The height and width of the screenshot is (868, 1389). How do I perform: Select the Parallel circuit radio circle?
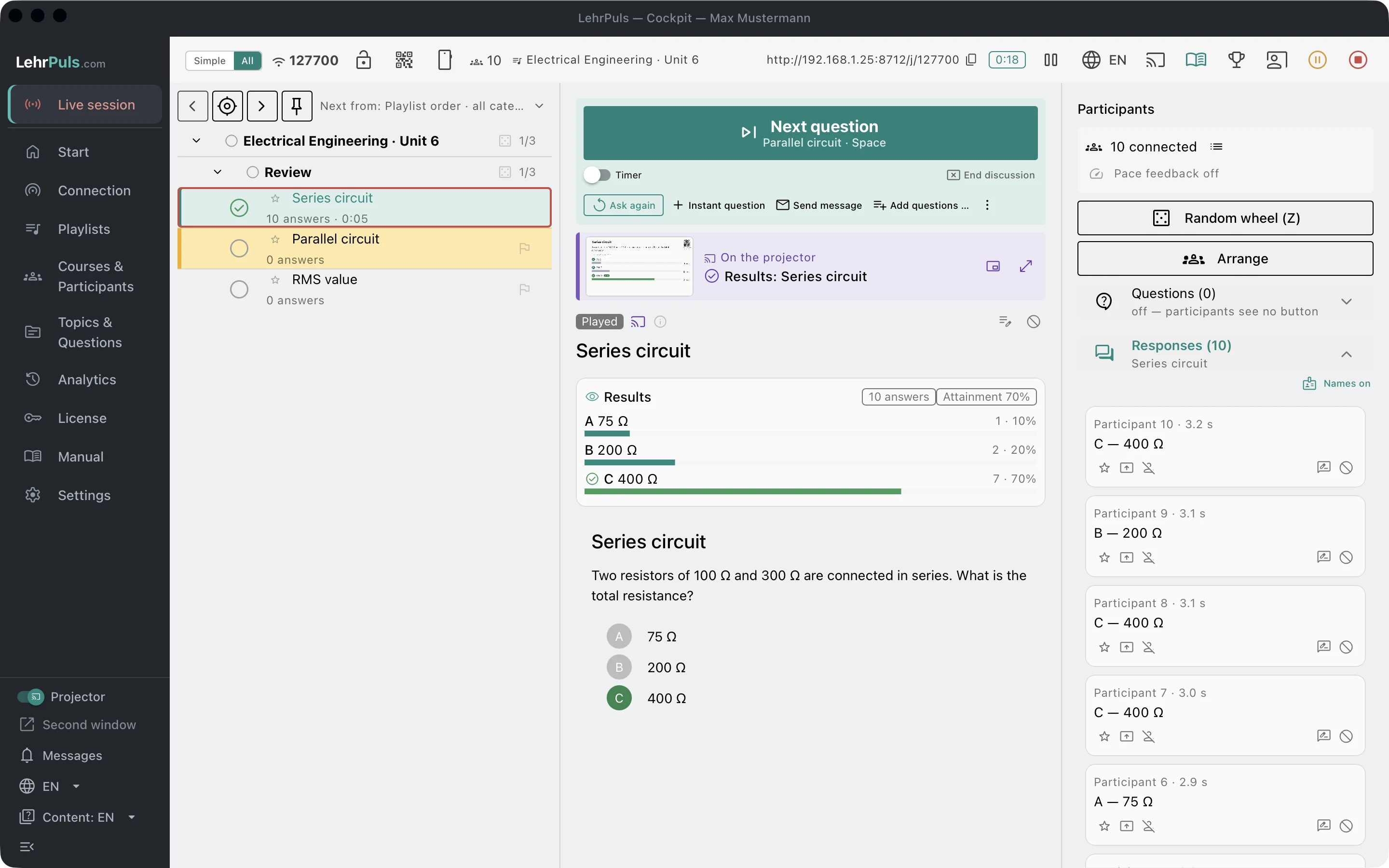tap(239, 248)
